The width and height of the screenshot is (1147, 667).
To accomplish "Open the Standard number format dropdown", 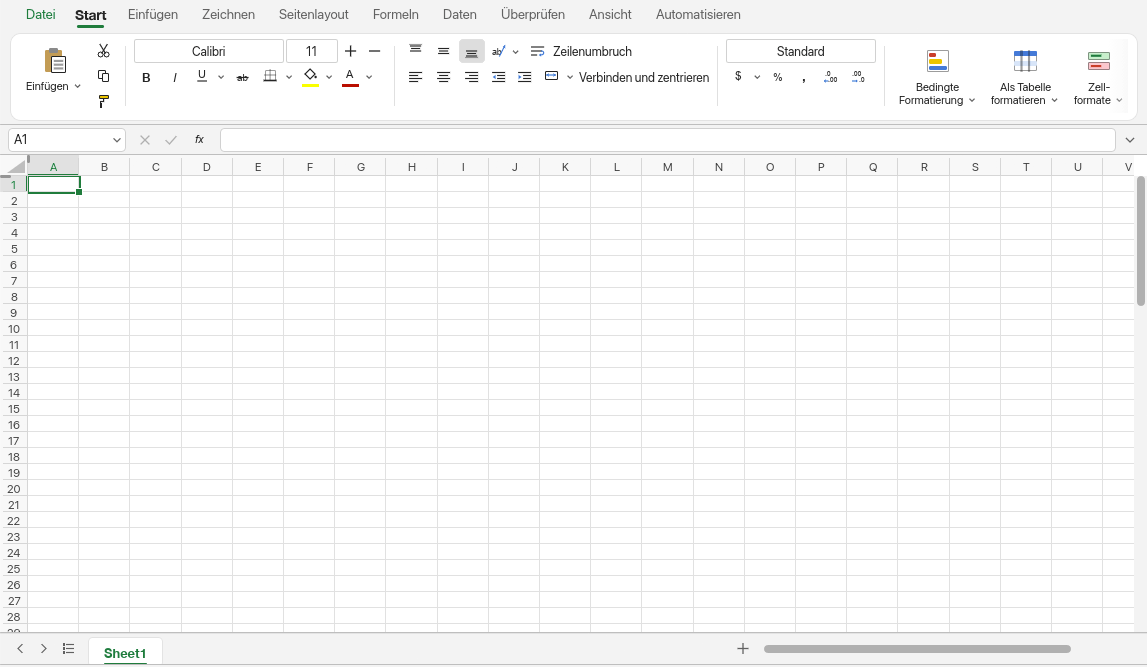I will [x=800, y=51].
